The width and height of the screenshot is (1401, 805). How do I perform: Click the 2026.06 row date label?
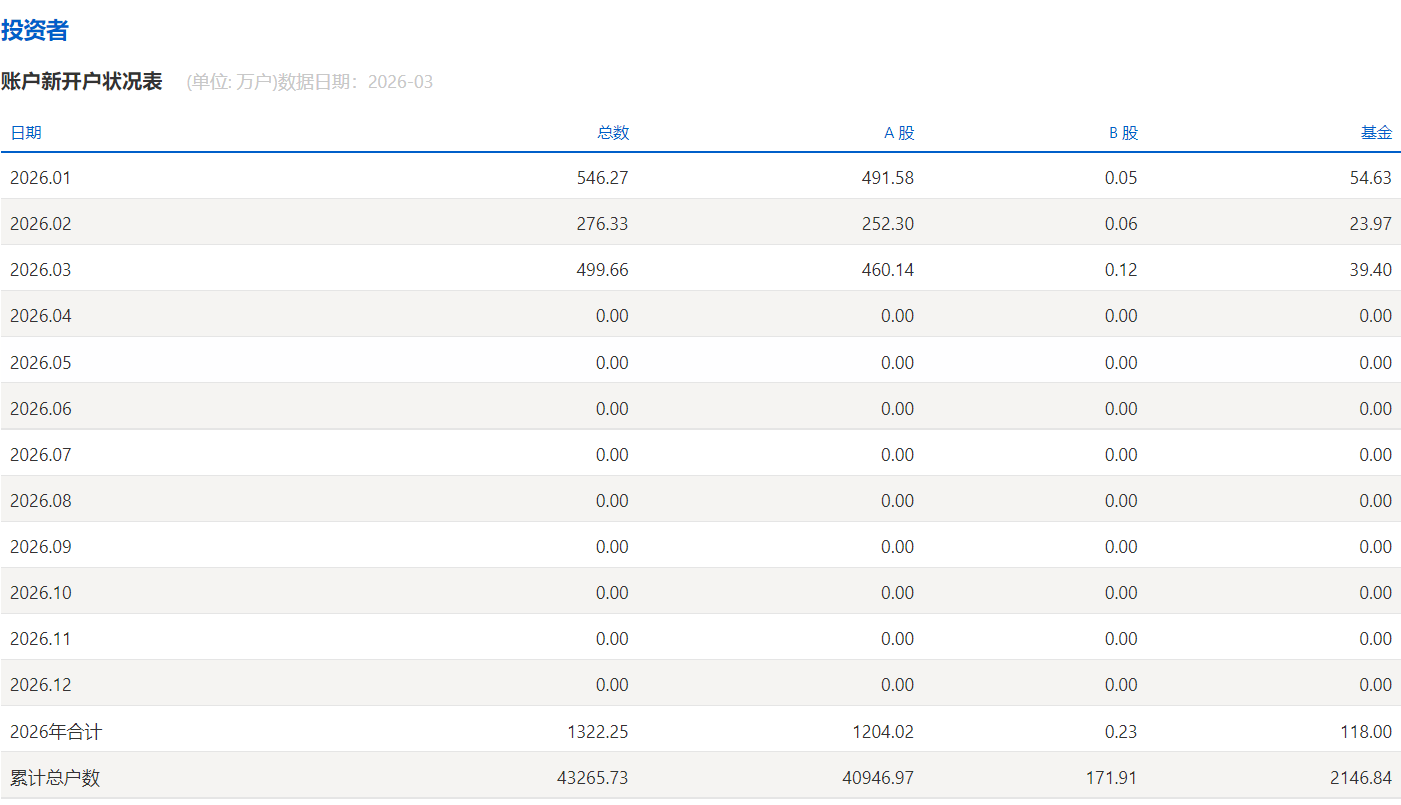pos(41,408)
